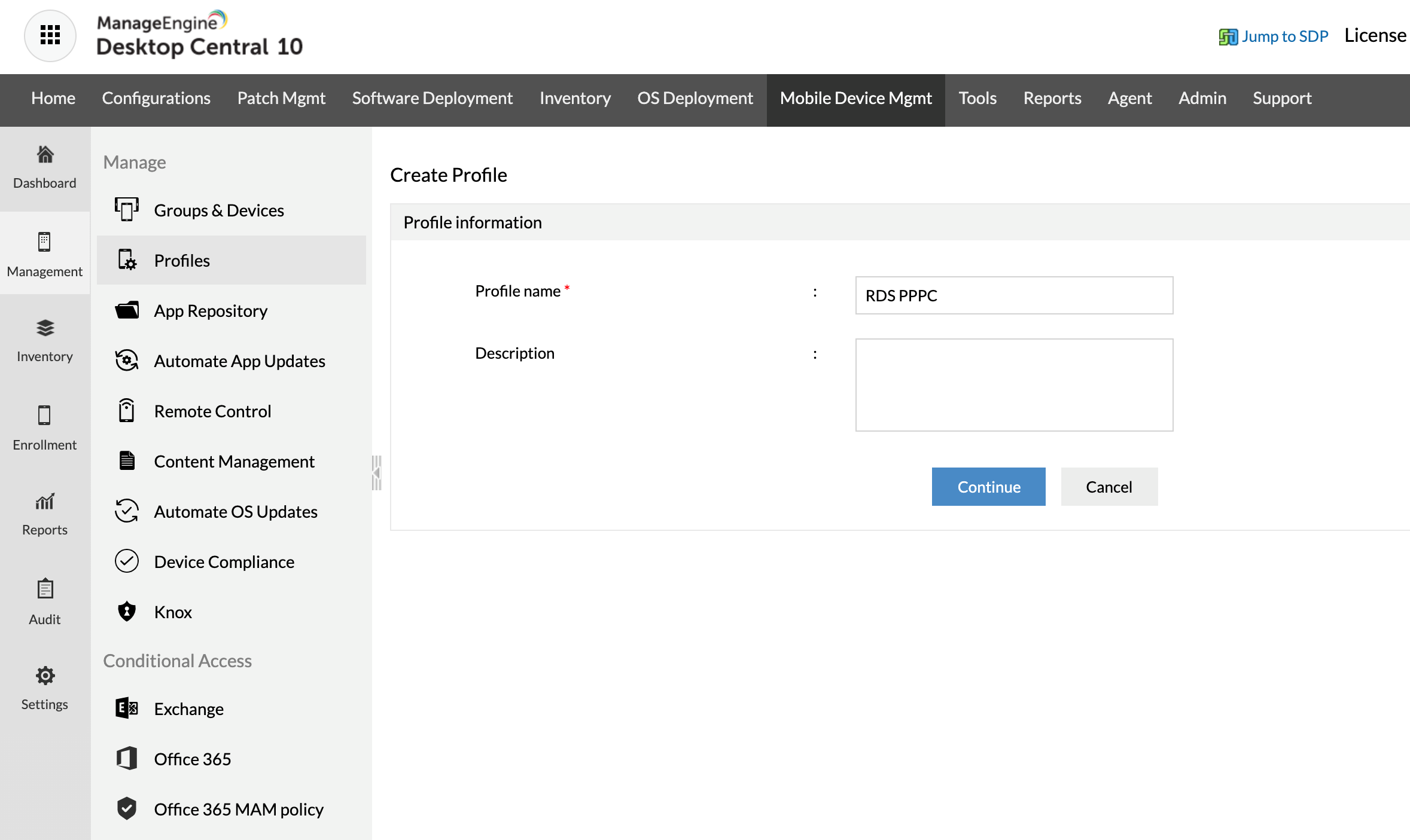Follow the Jump to SDP link
Screen dimensions: 1410x840
tap(1284, 36)
